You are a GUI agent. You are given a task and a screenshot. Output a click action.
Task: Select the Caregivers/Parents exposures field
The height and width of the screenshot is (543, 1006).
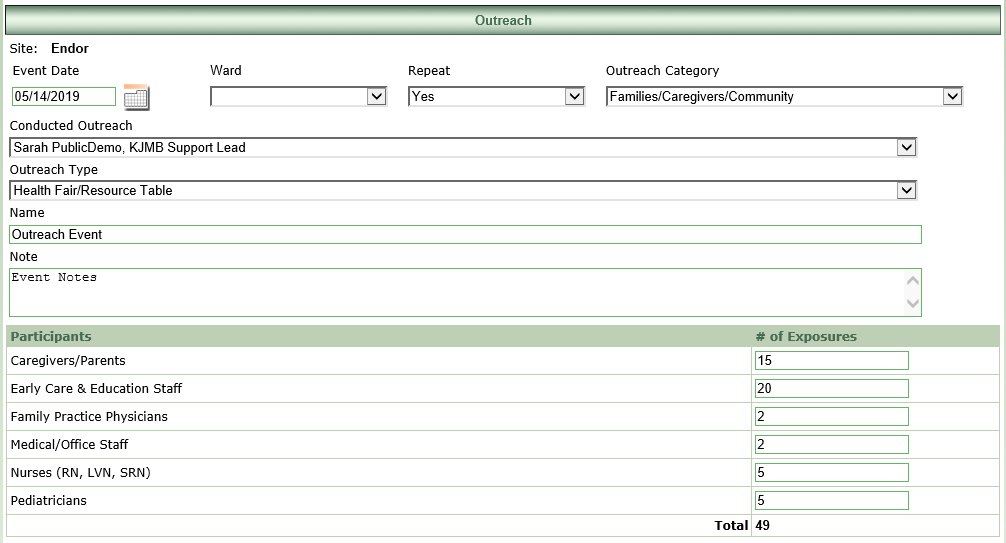coord(831,361)
